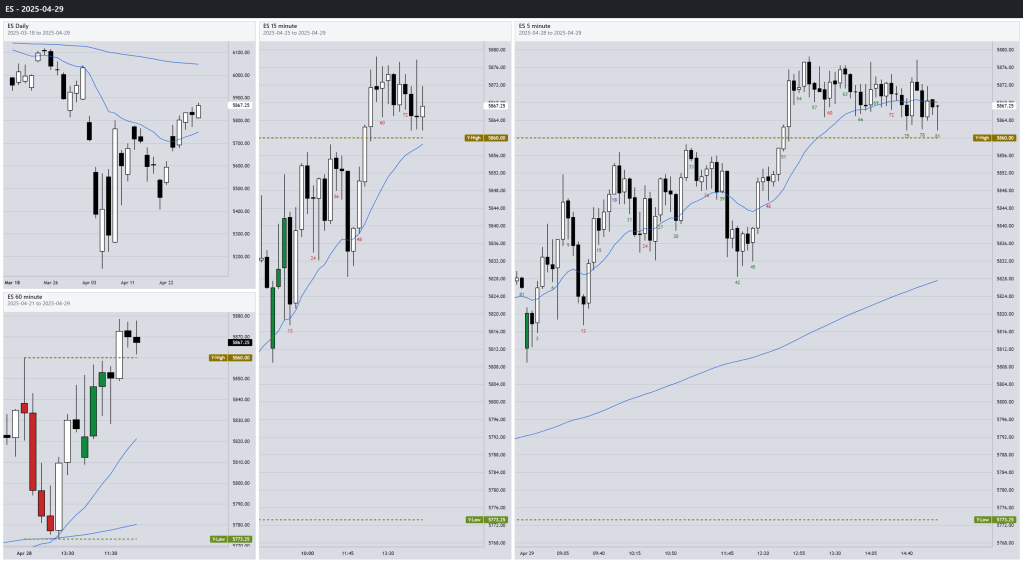Click the large green candle in the 15 minute chart
The image size is (1023, 563).
point(274,317)
